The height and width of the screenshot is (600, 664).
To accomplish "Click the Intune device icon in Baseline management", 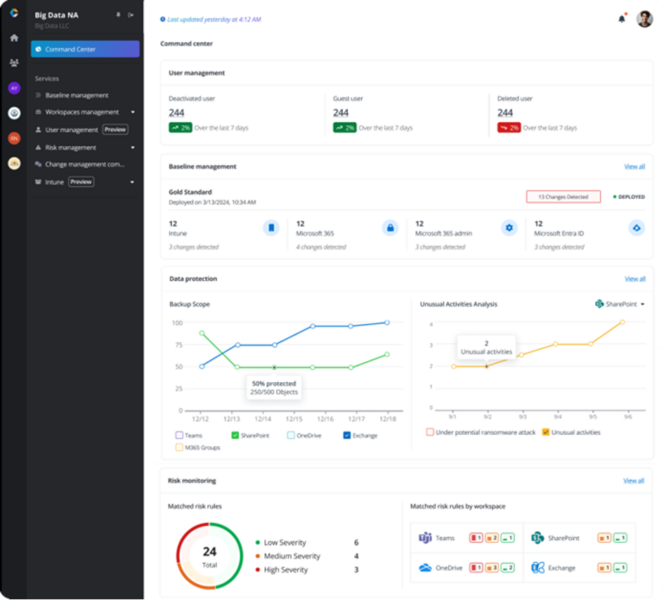I will (270, 228).
